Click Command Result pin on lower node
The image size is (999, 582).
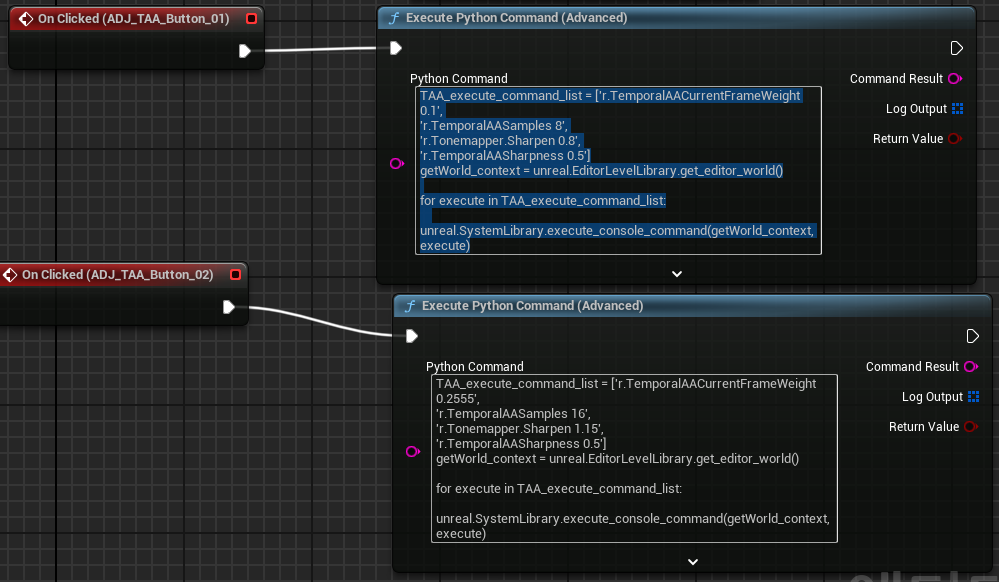[x=971, y=367]
